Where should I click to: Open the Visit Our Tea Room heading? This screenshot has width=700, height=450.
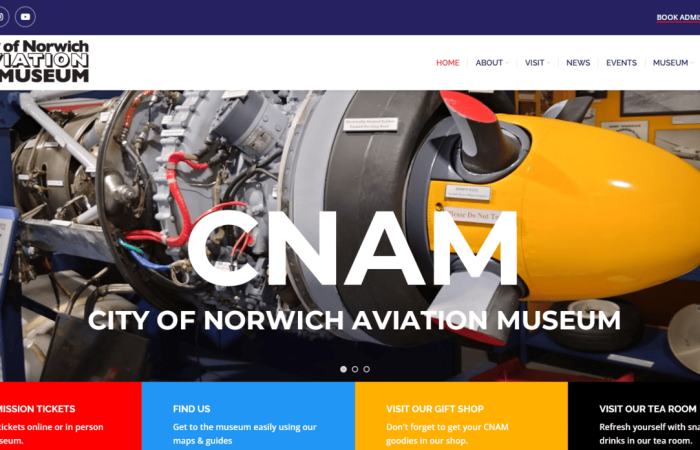647,409
